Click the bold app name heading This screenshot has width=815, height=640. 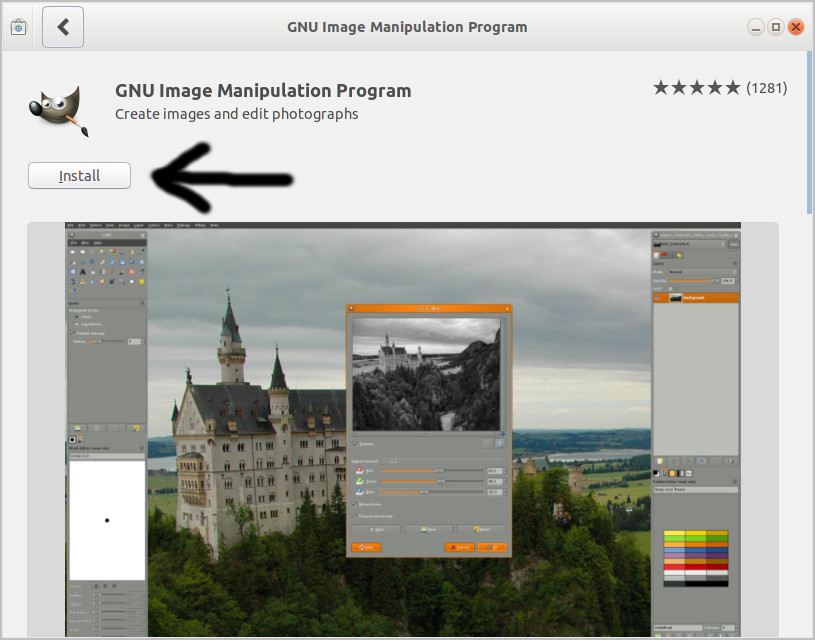[x=263, y=90]
